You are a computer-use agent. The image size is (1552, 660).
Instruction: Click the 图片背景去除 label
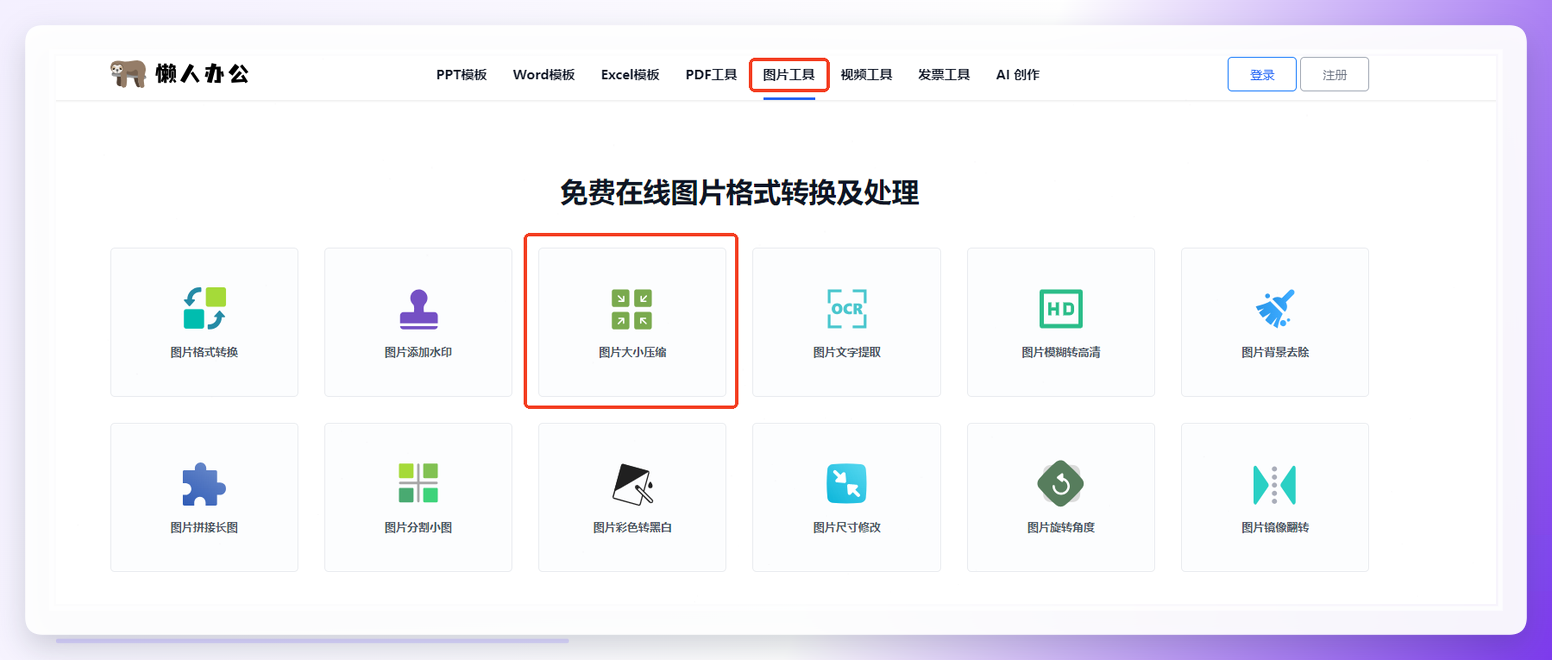pyautogui.click(x=1275, y=353)
